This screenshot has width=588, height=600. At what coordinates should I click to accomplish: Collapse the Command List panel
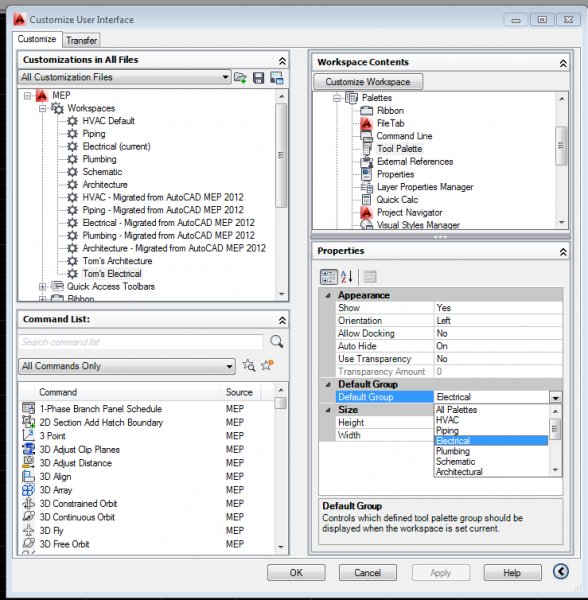coord(282,320)
